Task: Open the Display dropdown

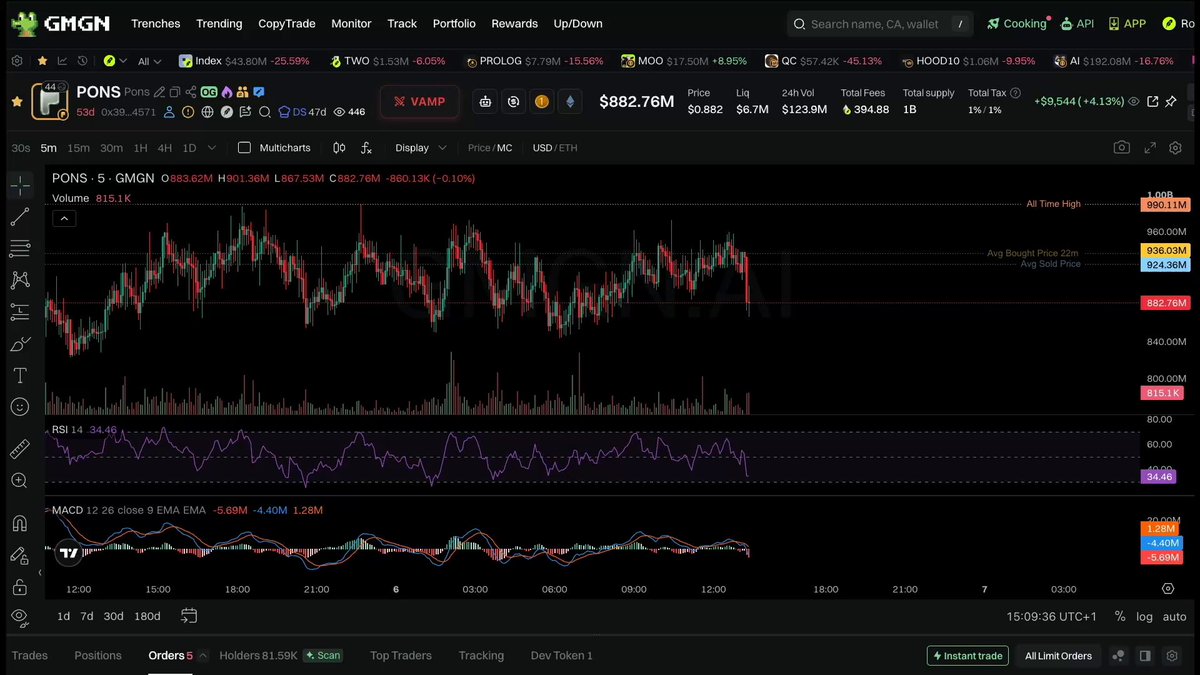Action: [x=420, y=148]
